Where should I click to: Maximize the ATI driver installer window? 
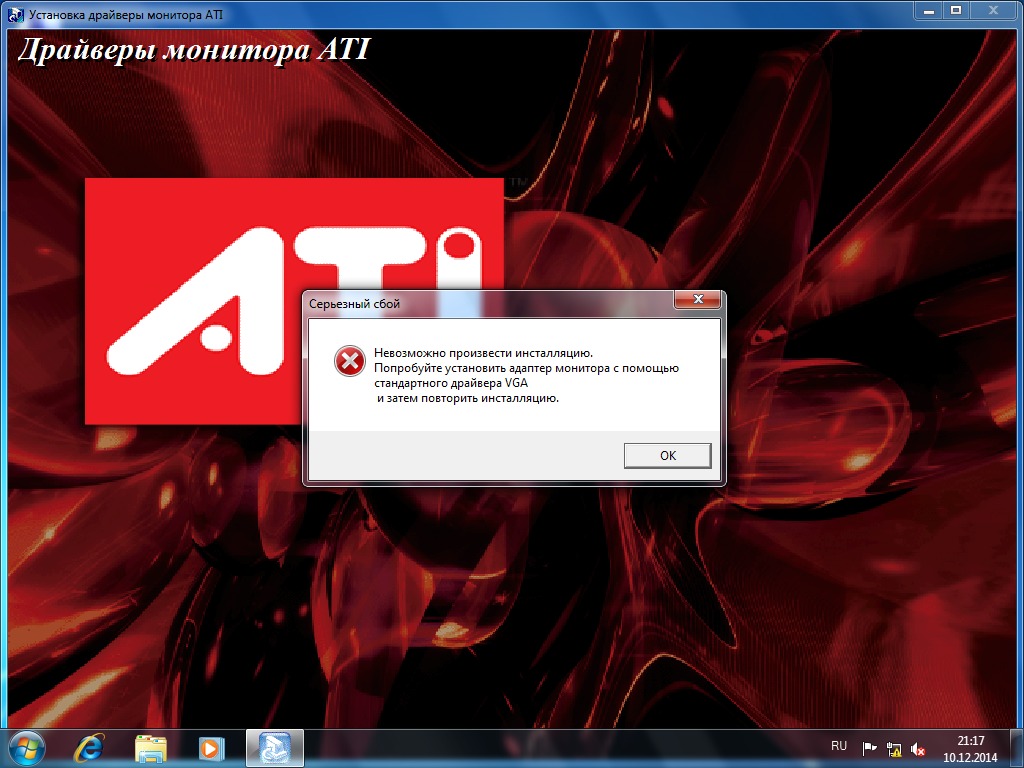pyautogui.click(x=956, y=11)
